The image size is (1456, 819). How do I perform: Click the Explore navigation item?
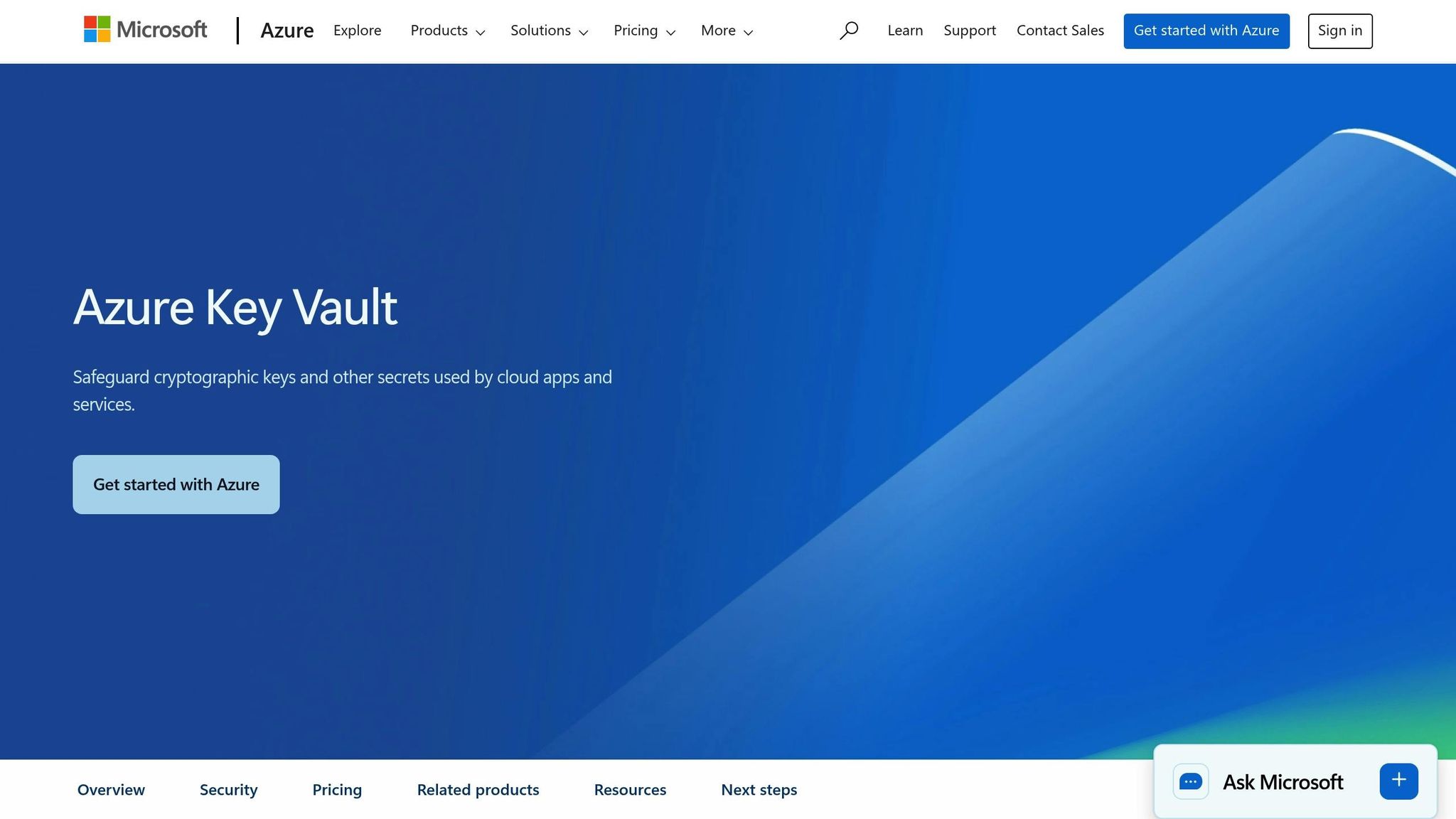click(x=357, y=31)
